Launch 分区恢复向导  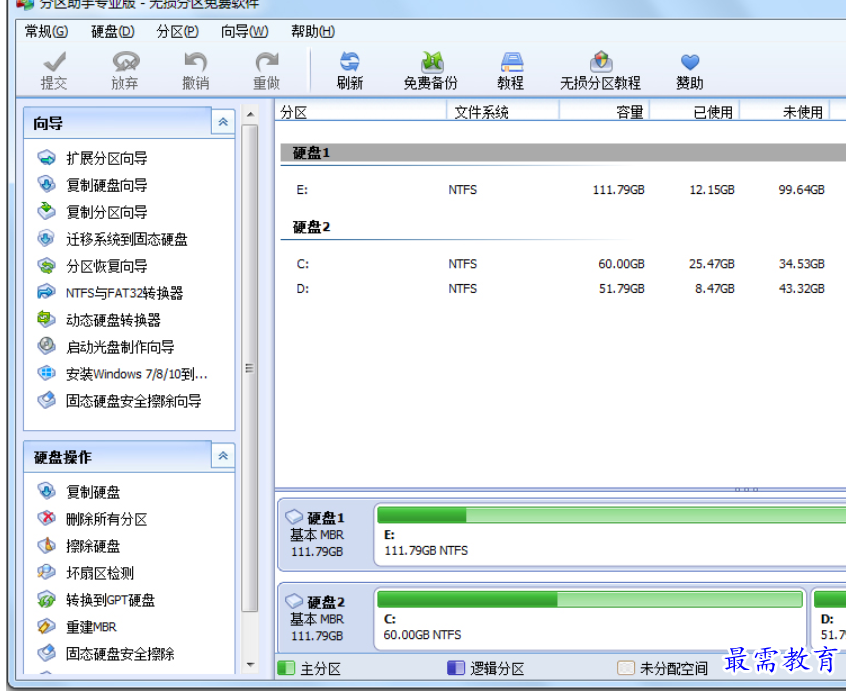(x=92, y=266)
